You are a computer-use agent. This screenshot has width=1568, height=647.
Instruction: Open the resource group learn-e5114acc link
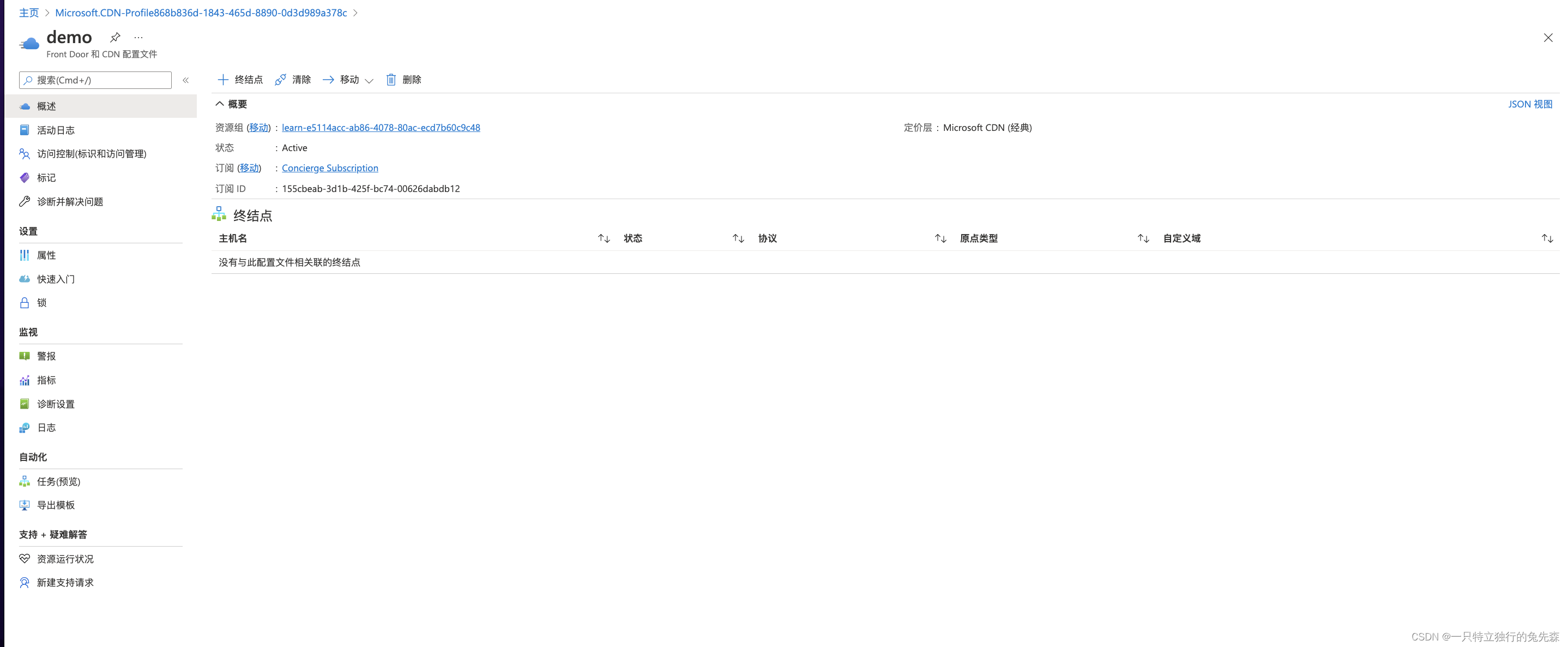pos(381,128)
